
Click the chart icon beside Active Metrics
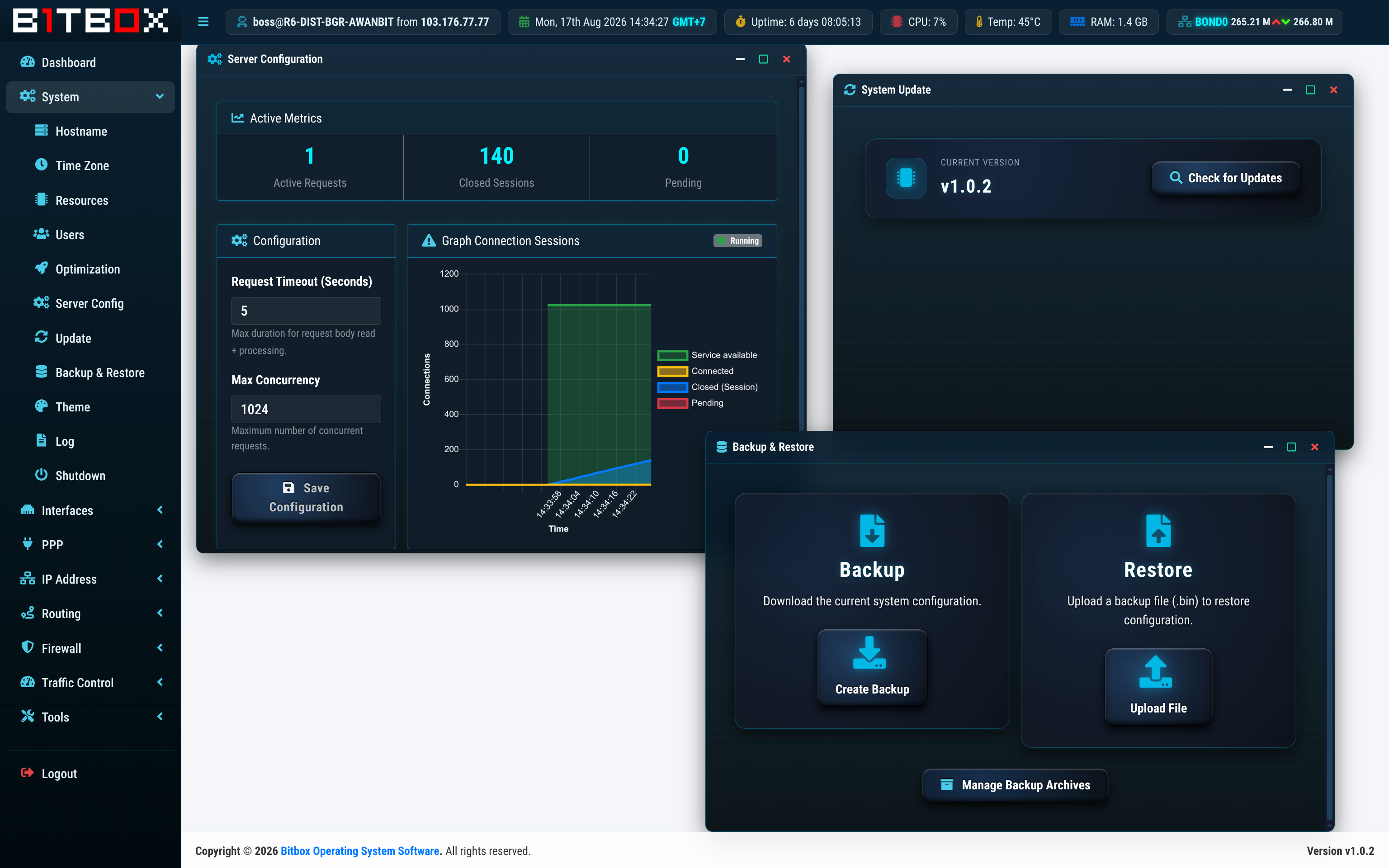click(238, 118)
